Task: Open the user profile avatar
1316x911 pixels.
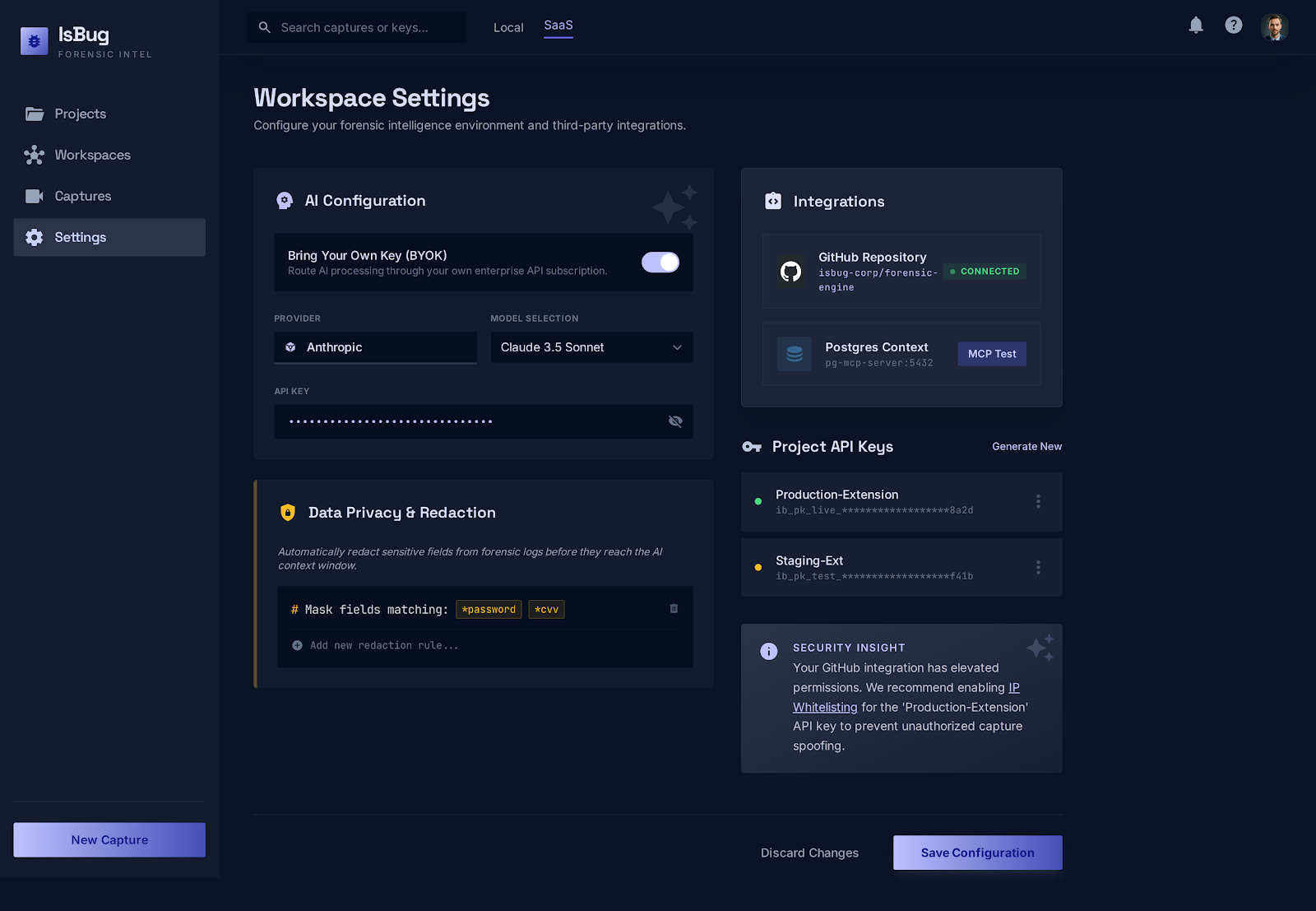Action: [x=1274, y=27]
